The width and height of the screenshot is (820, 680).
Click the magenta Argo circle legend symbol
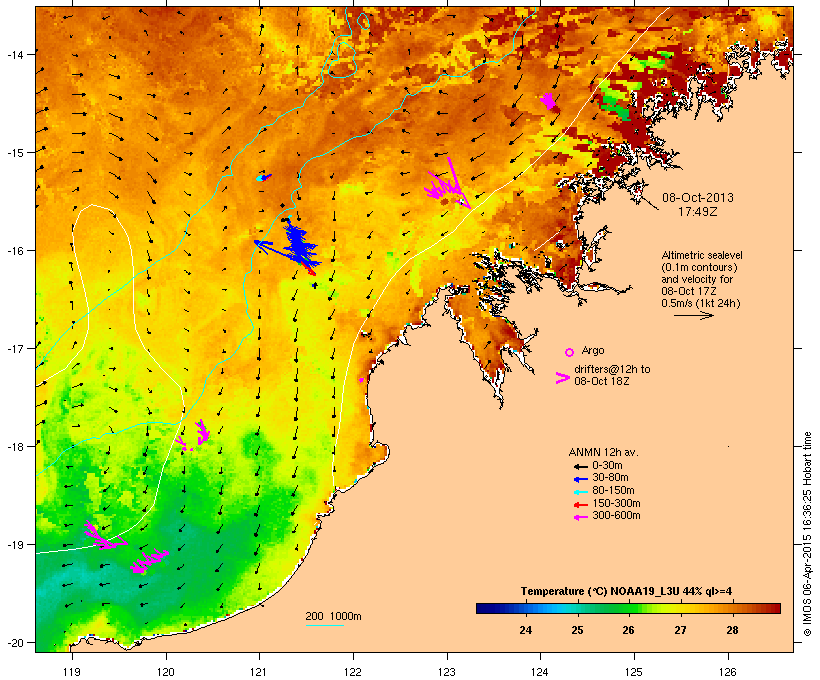point(570,352)
